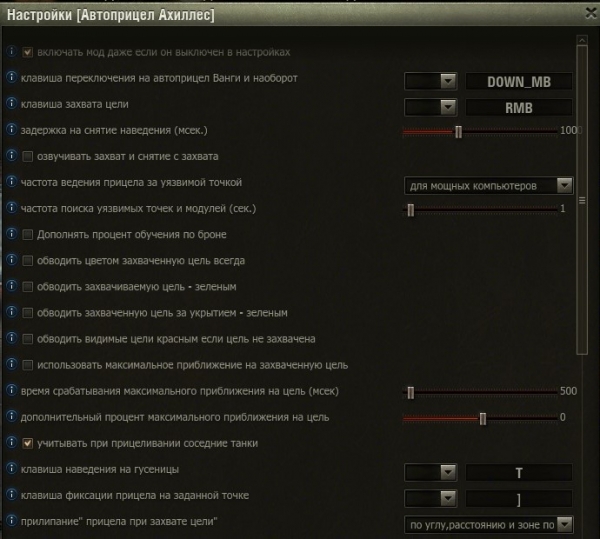Open modifier dropdown beside T key field
Image resolution: width=600 pixels, height=539 pixels.
coord(431,472)
